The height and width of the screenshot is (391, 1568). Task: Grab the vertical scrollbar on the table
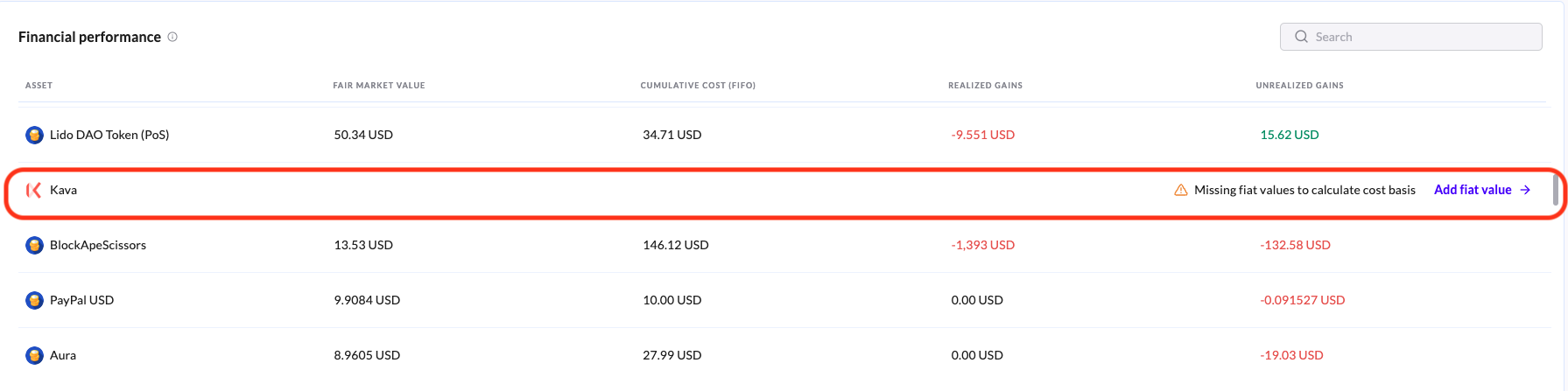(1556, 190)
